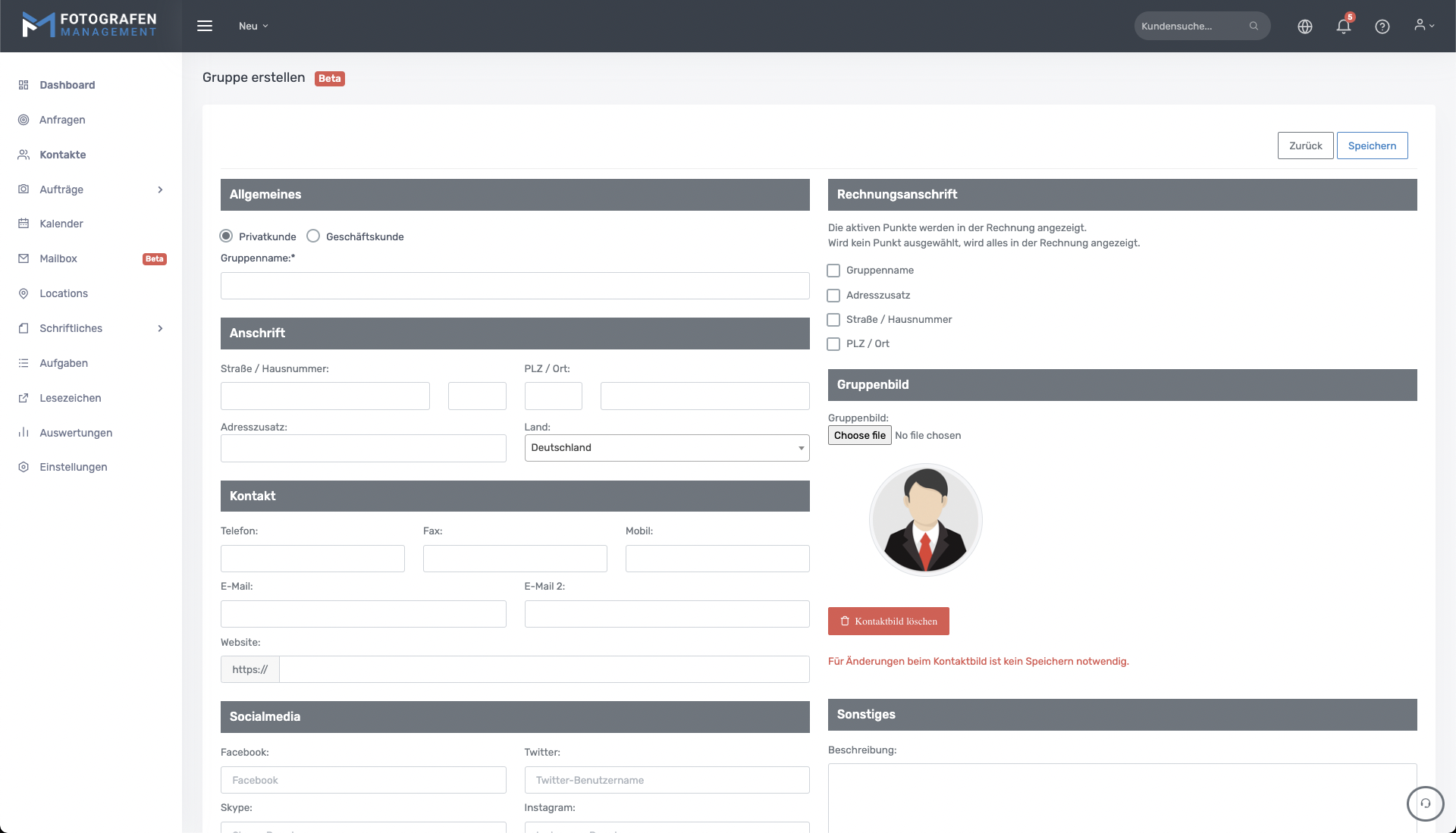Click the hamburger menu icon
This screenshot has width=1456, height=833.
point(205,26)
